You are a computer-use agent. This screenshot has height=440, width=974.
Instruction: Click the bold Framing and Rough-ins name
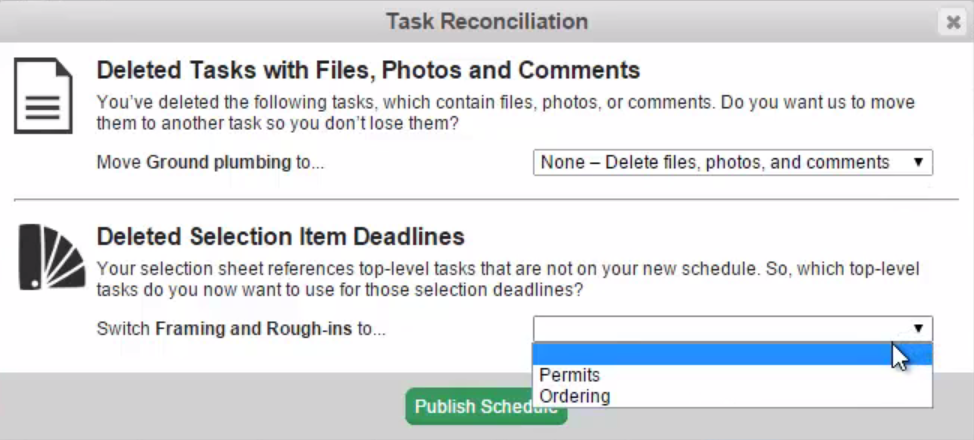(x=254, y=329)
